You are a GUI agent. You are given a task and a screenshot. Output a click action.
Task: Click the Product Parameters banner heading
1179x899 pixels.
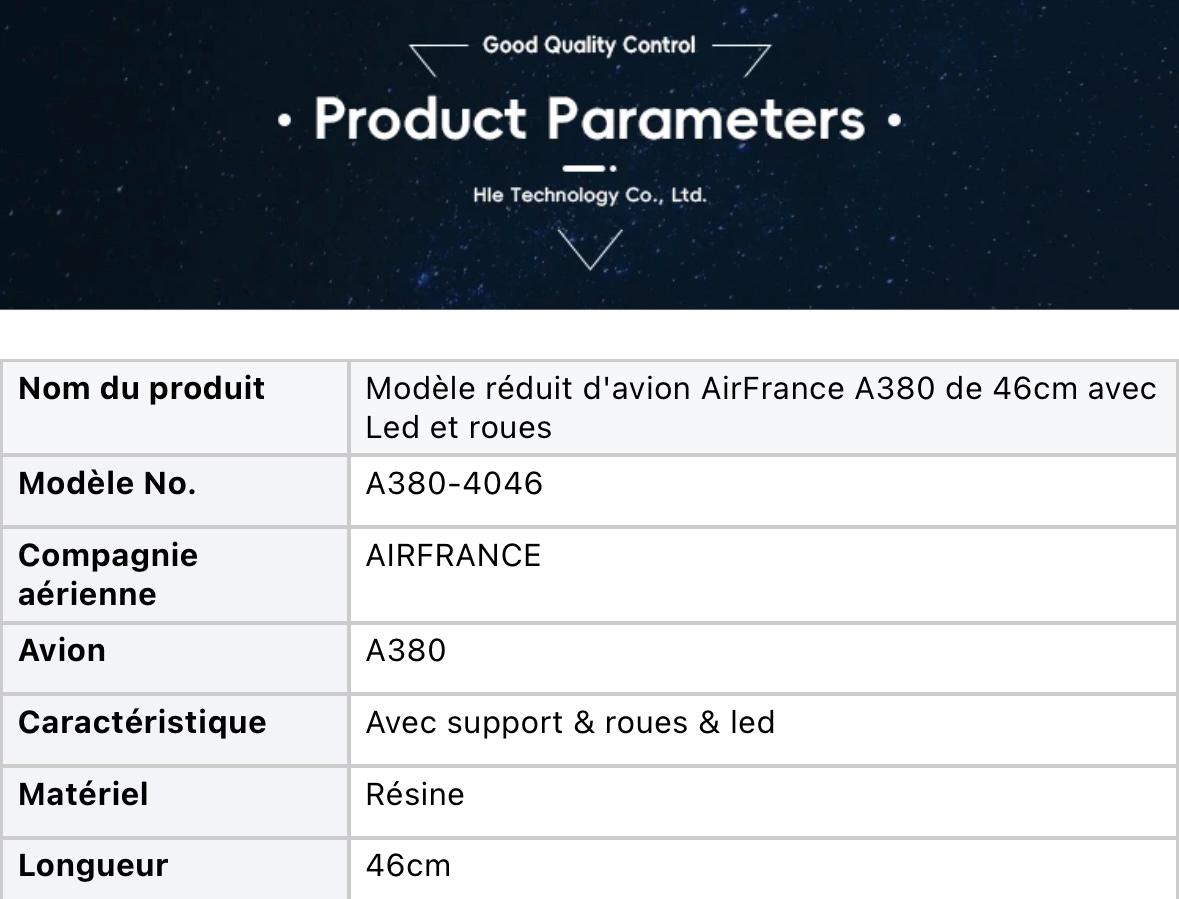(x=590, y=119)
